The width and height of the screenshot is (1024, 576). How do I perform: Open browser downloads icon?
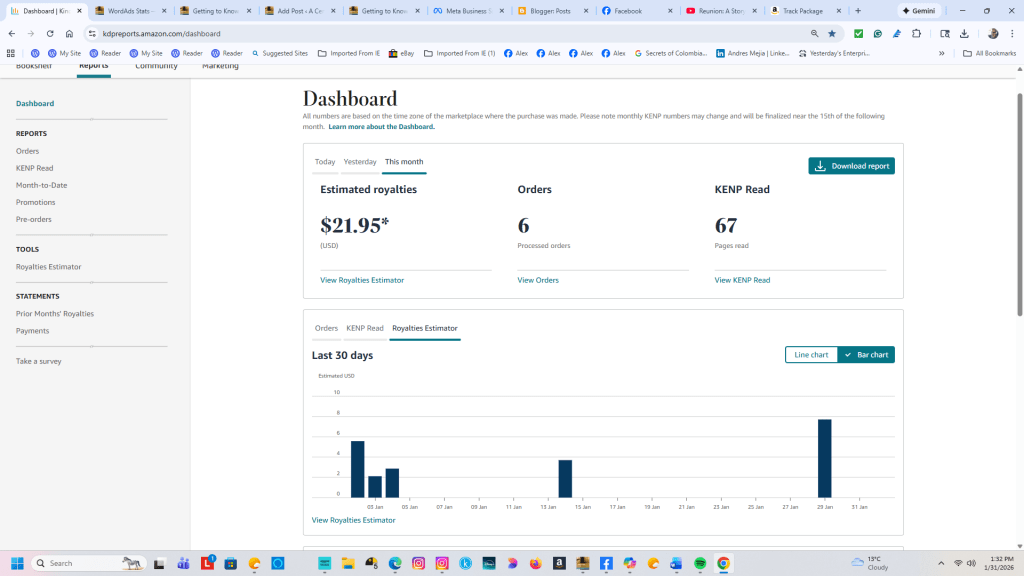point(964,33)
